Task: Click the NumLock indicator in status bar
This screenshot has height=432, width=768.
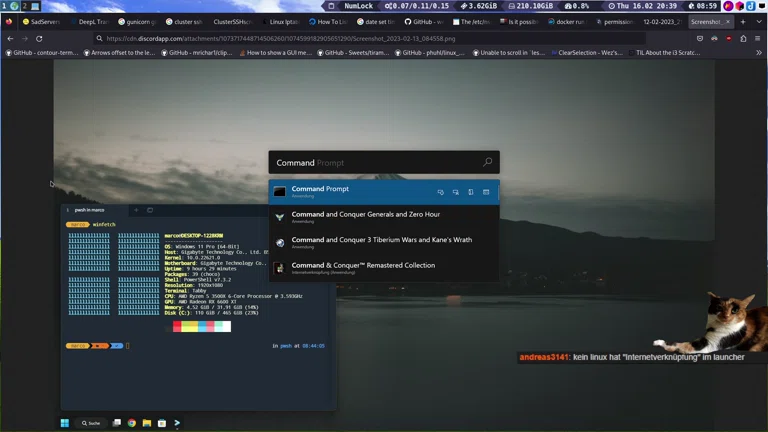Action: 358,6
